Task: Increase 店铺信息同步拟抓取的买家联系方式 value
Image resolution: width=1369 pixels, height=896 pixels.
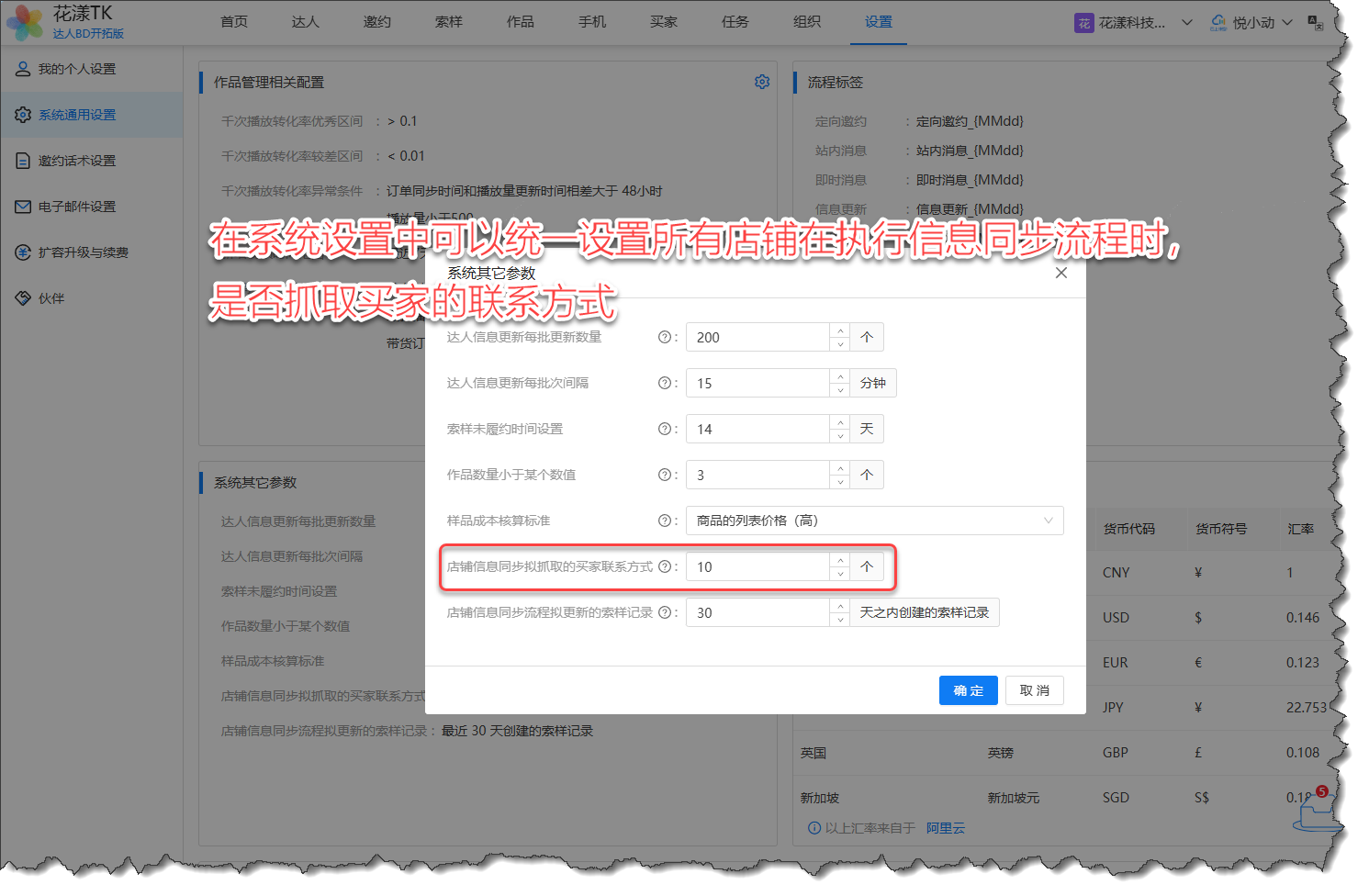Action: tap(840, 560)
